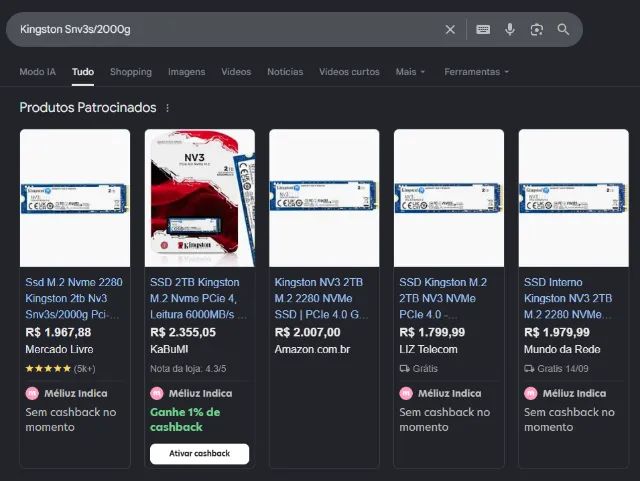Open the Mercado Livre SSD product image

coord(75,198)
